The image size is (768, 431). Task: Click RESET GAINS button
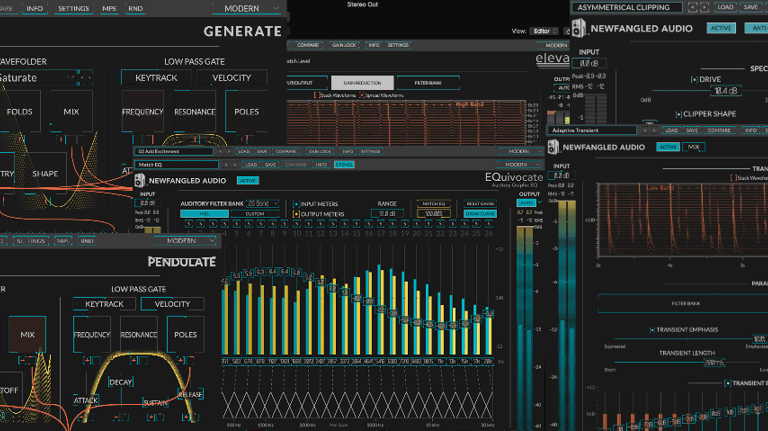(480, 204)
